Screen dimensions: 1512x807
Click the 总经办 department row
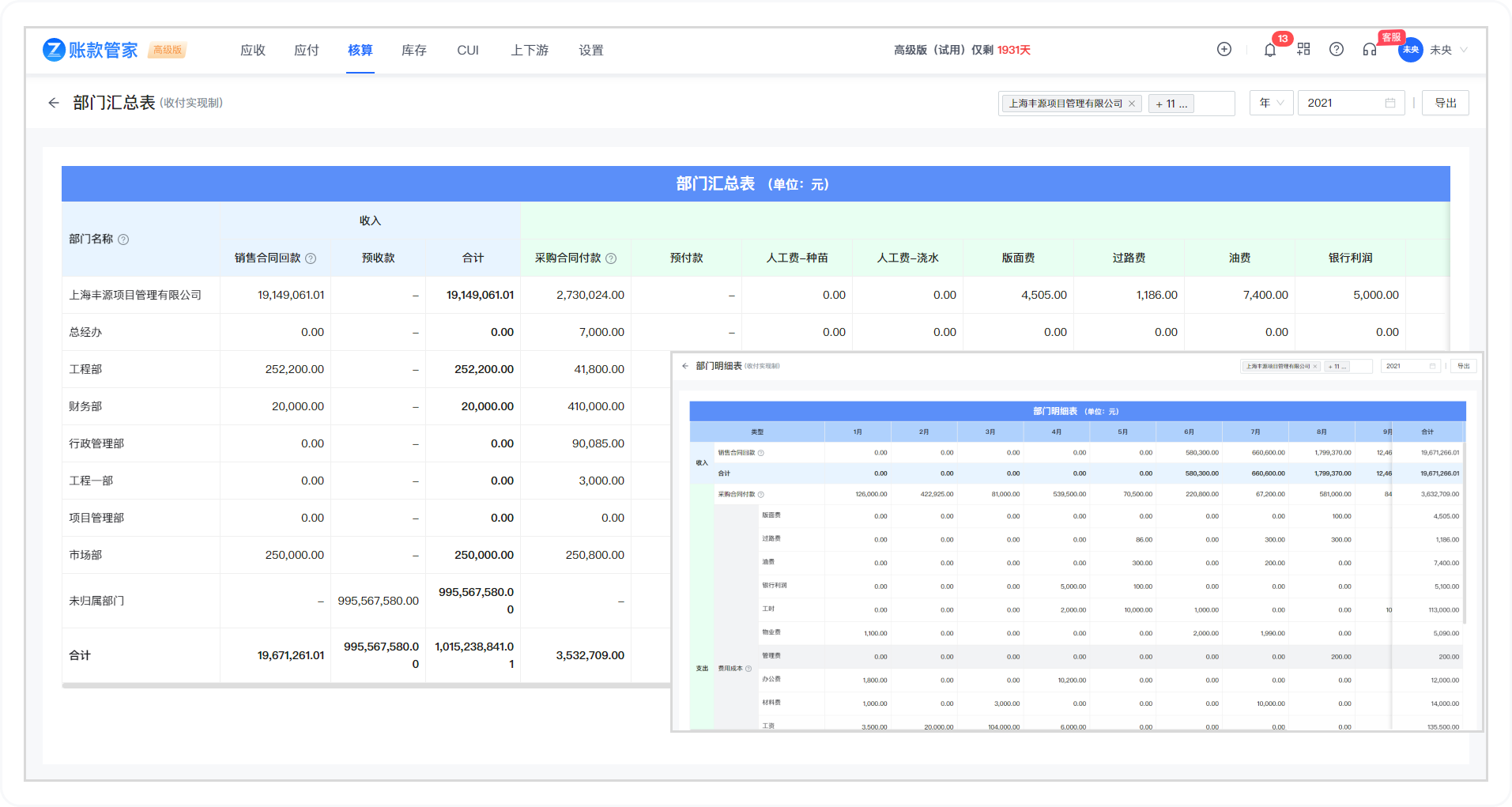point(85,332)
